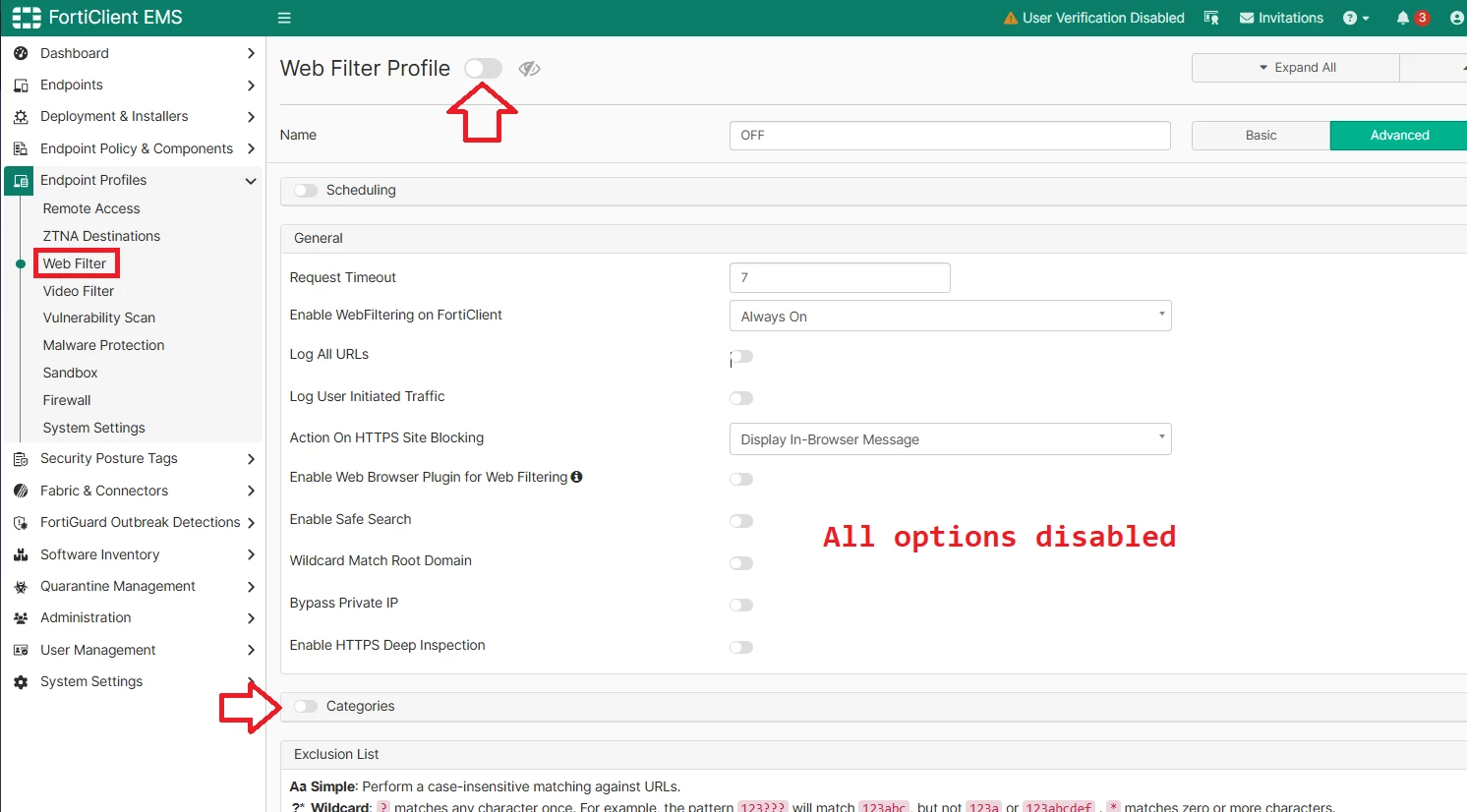Turn on Enable Safe Search
The height and width of the screenshot is (812, 1467).
click(741, 521)
